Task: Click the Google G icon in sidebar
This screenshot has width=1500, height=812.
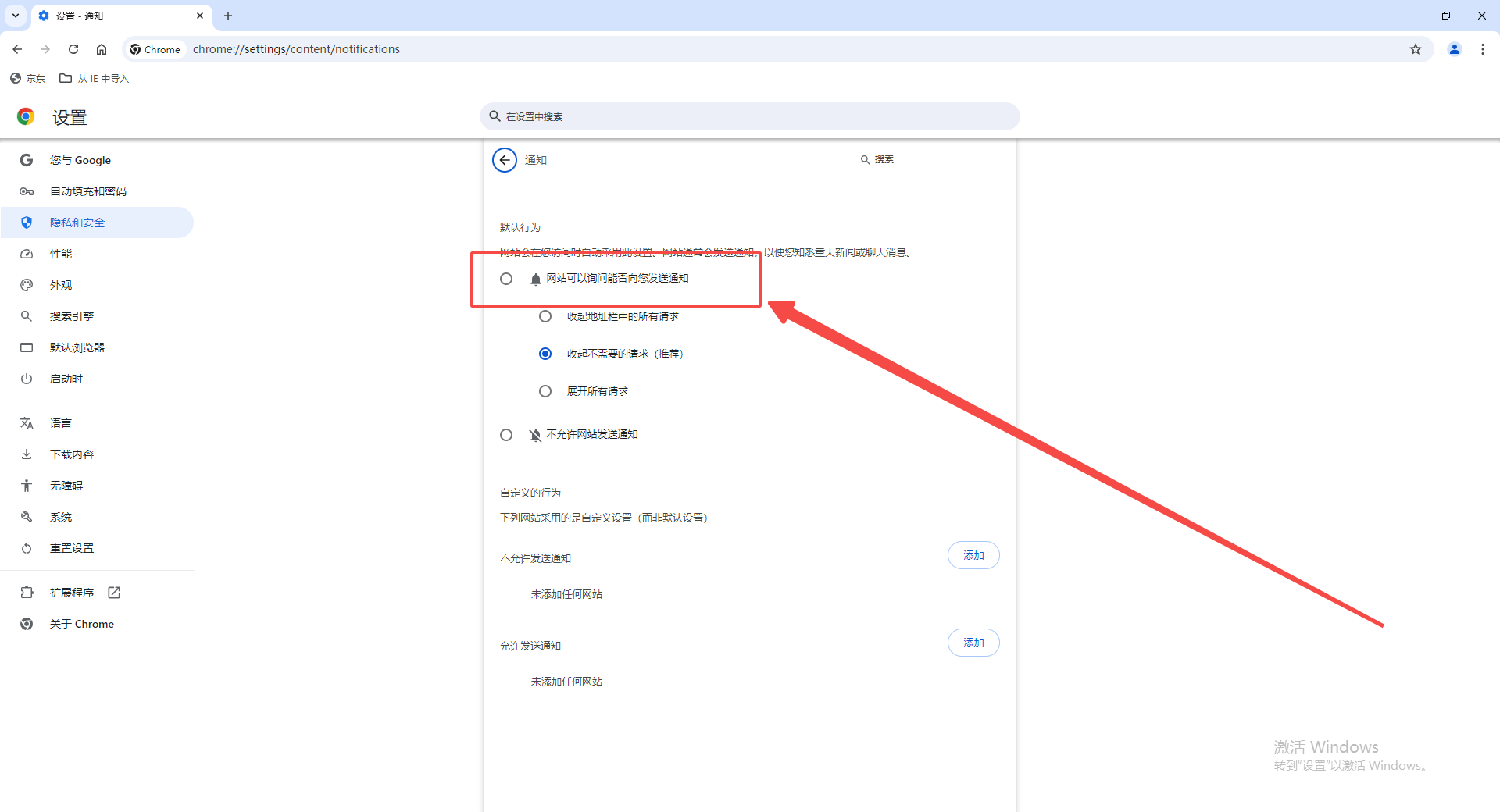Action: point(27,160)
